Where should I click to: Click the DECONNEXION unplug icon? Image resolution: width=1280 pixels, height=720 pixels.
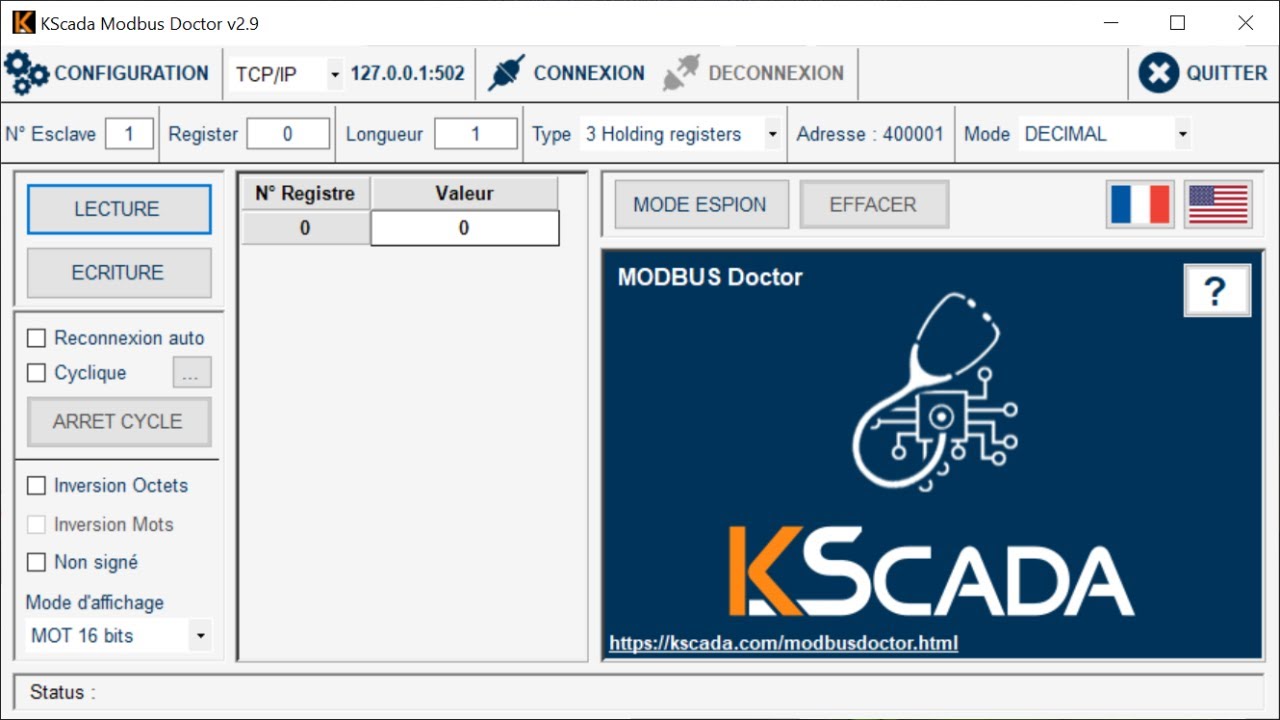681,73
